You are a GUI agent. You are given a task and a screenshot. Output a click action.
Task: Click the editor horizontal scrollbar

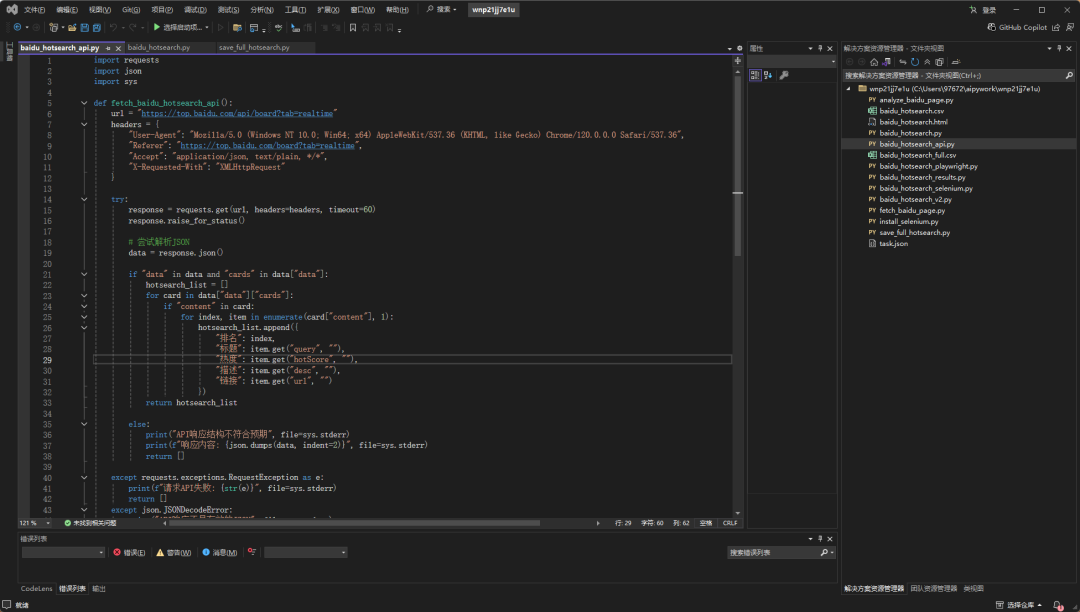point(355,523)
